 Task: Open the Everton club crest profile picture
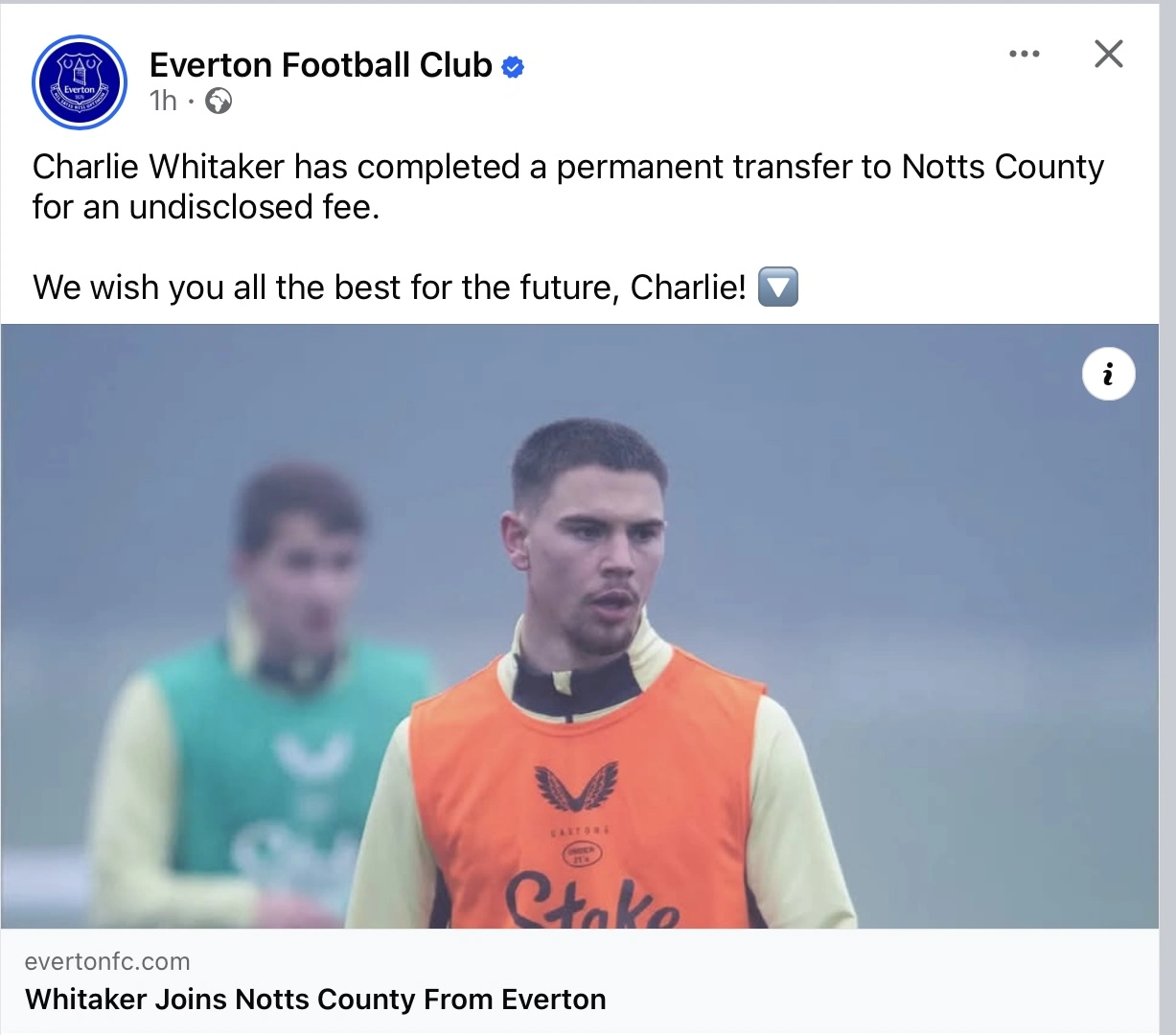[x=80, y=82]
